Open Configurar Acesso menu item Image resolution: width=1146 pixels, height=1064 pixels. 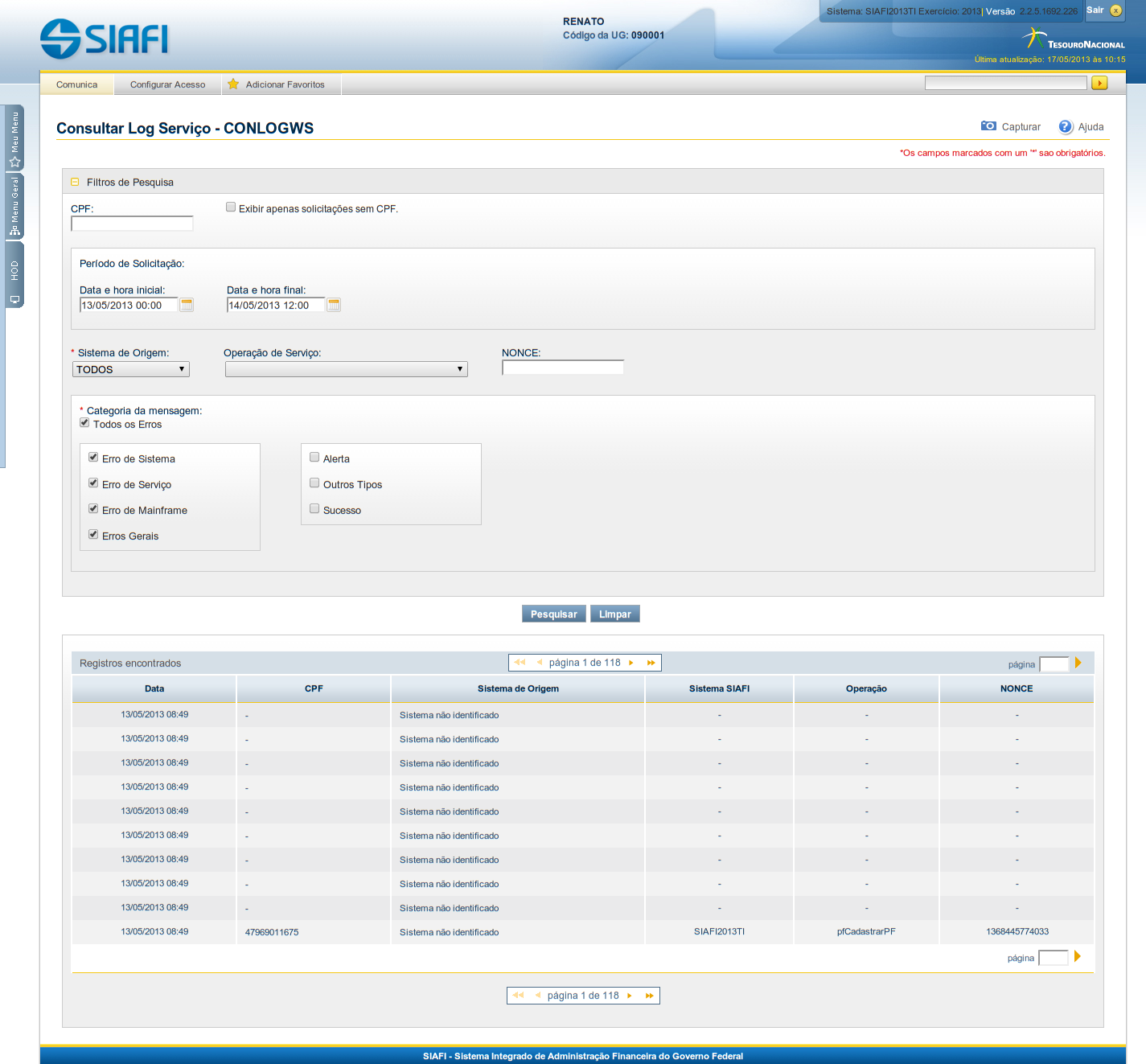(167, 84)
